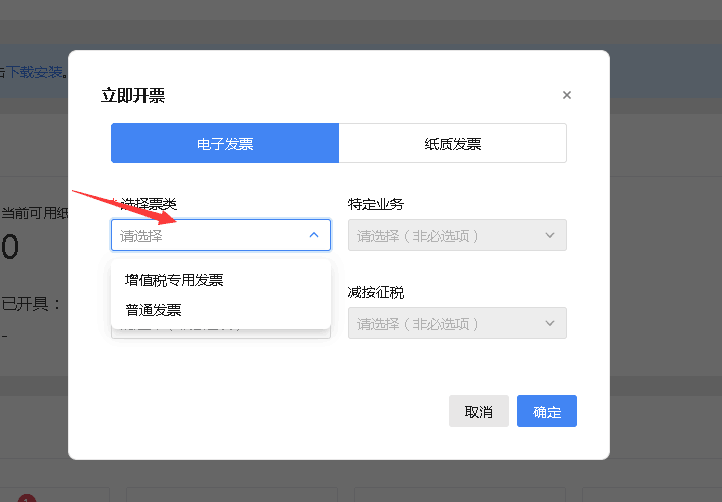Open the 特定业务 dropdown field
722x502 pixels.
pos(446,235)
